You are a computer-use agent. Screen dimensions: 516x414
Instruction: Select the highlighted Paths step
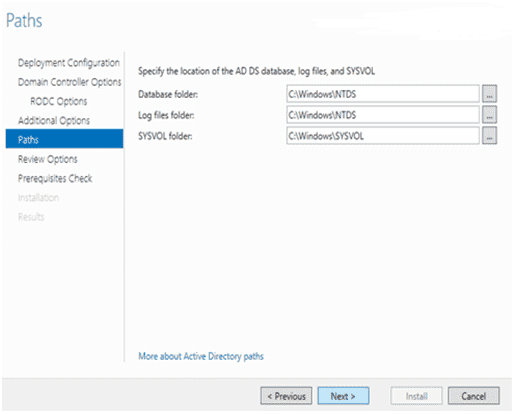[64, 139]
